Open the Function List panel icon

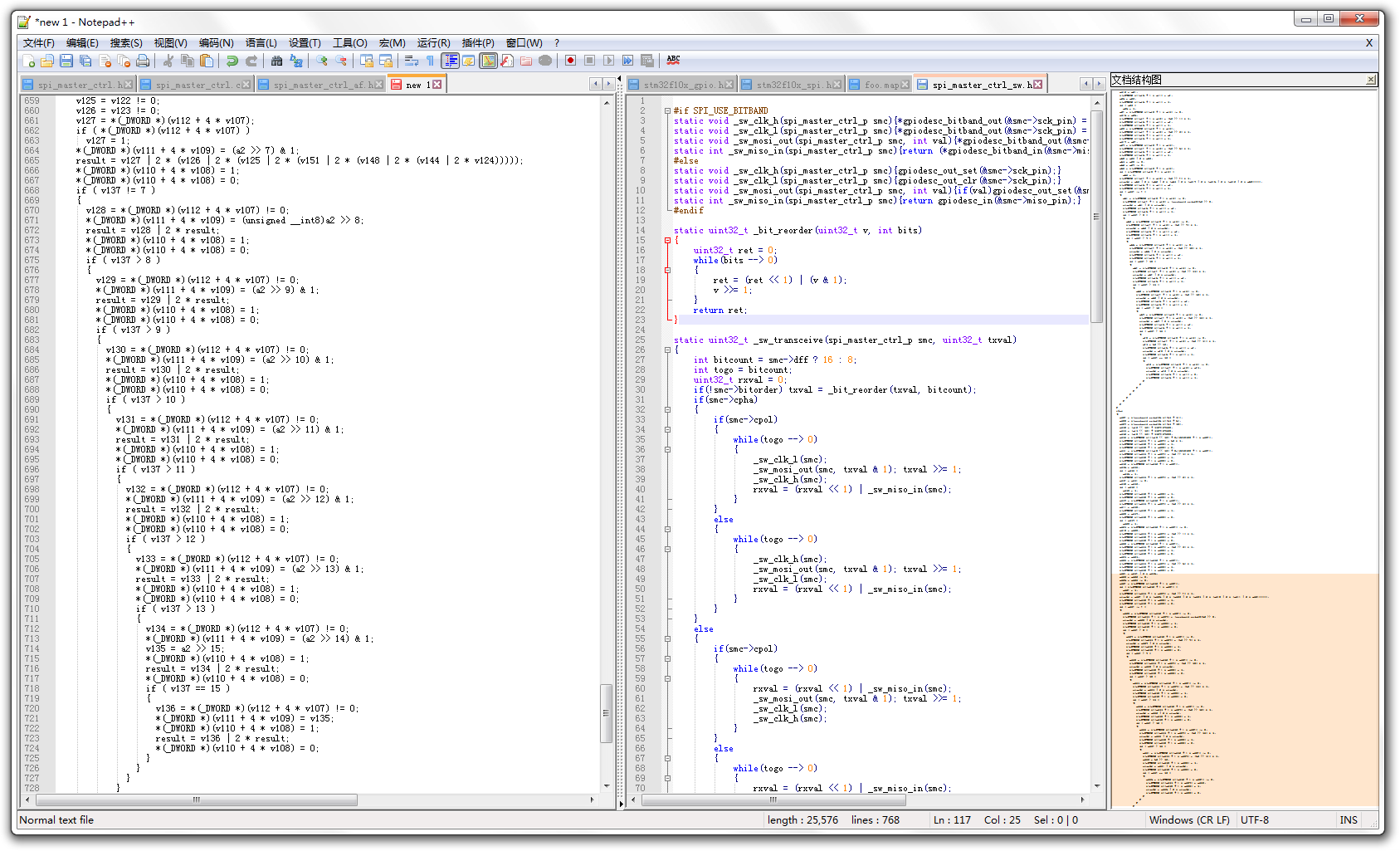(x=506, y=61)
